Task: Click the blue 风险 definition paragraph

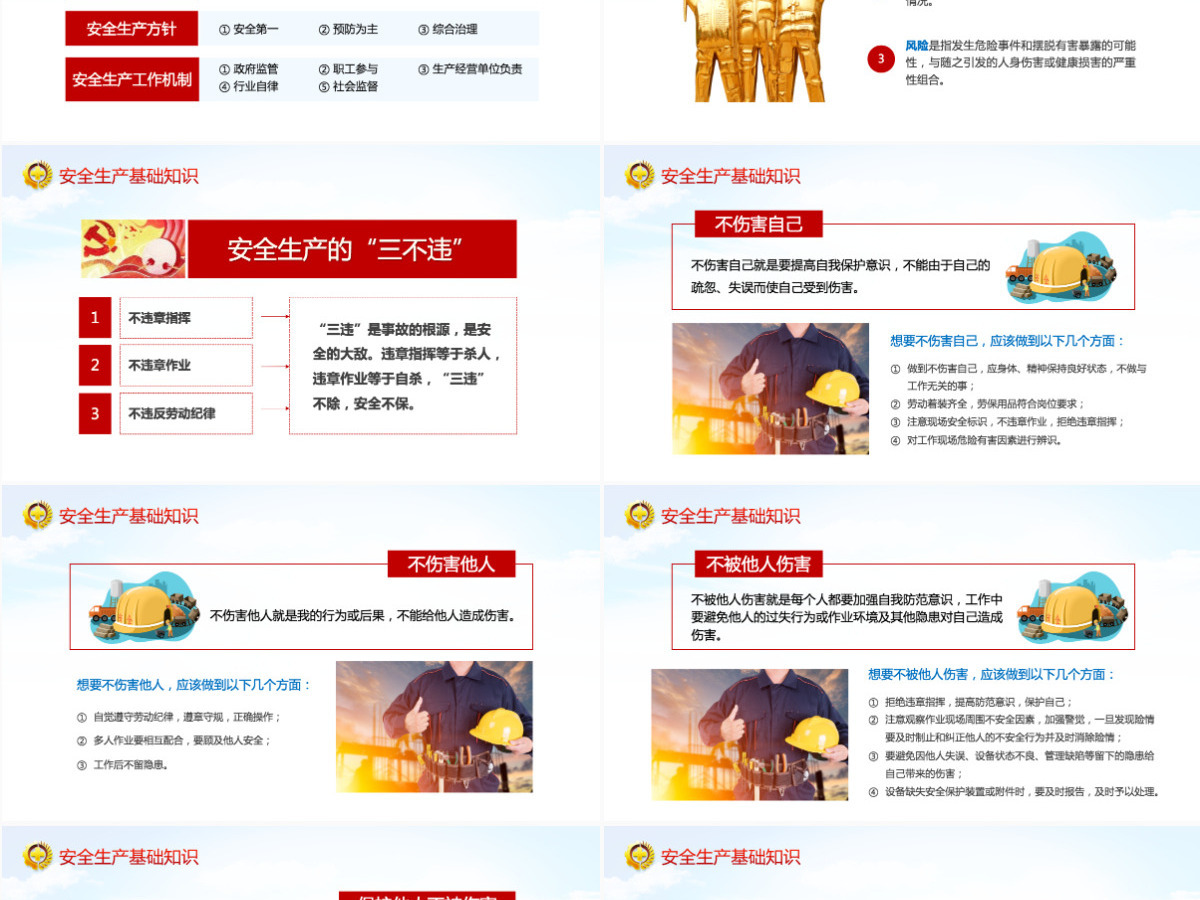Action: [1021, 62]
